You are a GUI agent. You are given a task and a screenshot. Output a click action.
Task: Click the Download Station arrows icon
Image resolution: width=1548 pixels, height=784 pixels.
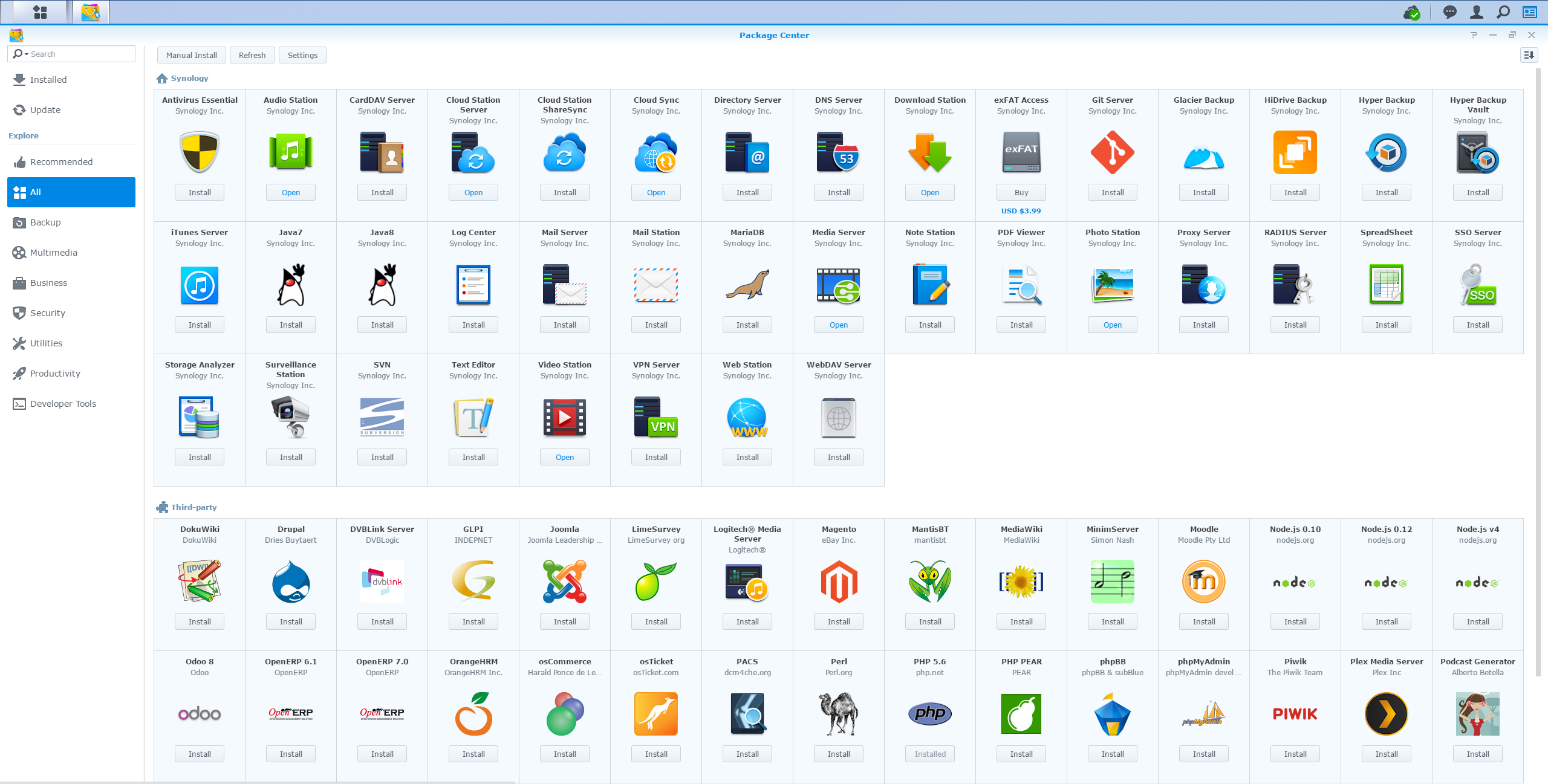[930, 152]
